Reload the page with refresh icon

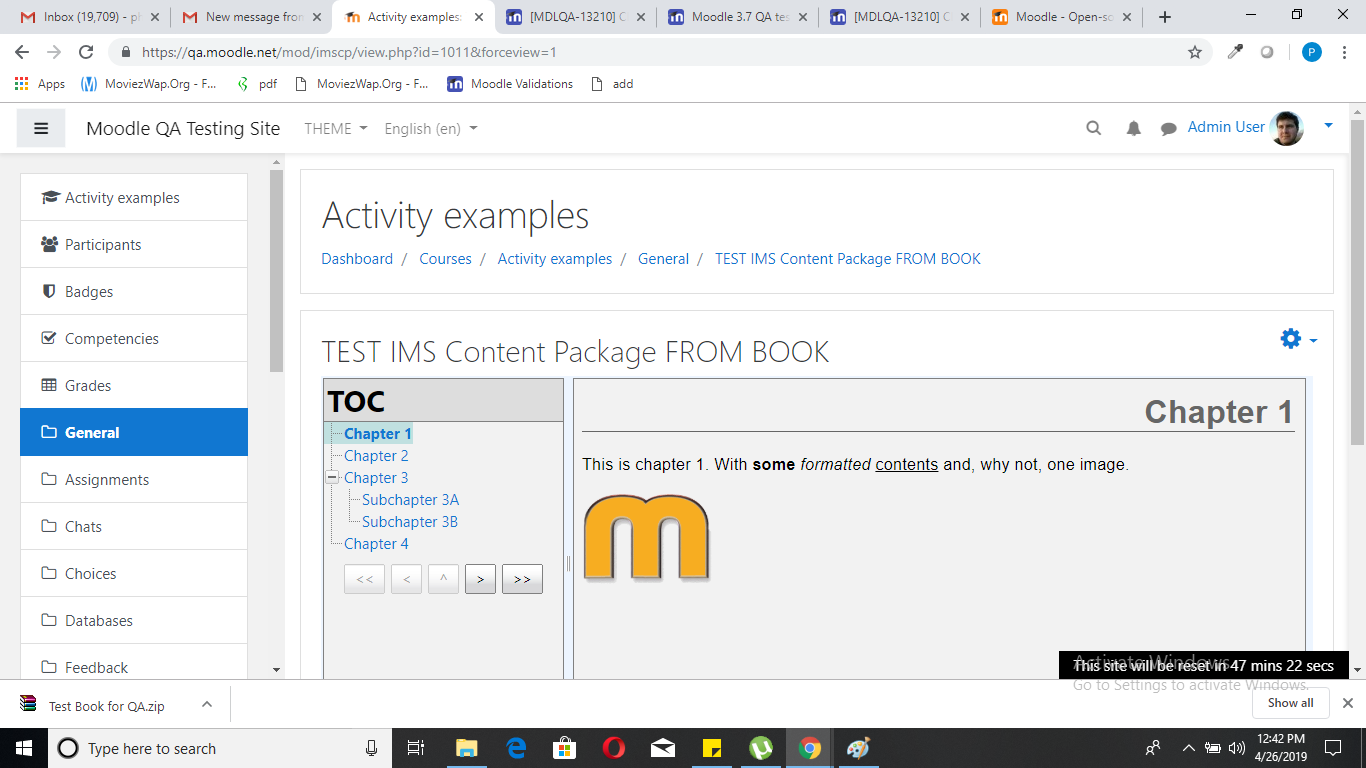pyautogui.click(x=86, y=52)
